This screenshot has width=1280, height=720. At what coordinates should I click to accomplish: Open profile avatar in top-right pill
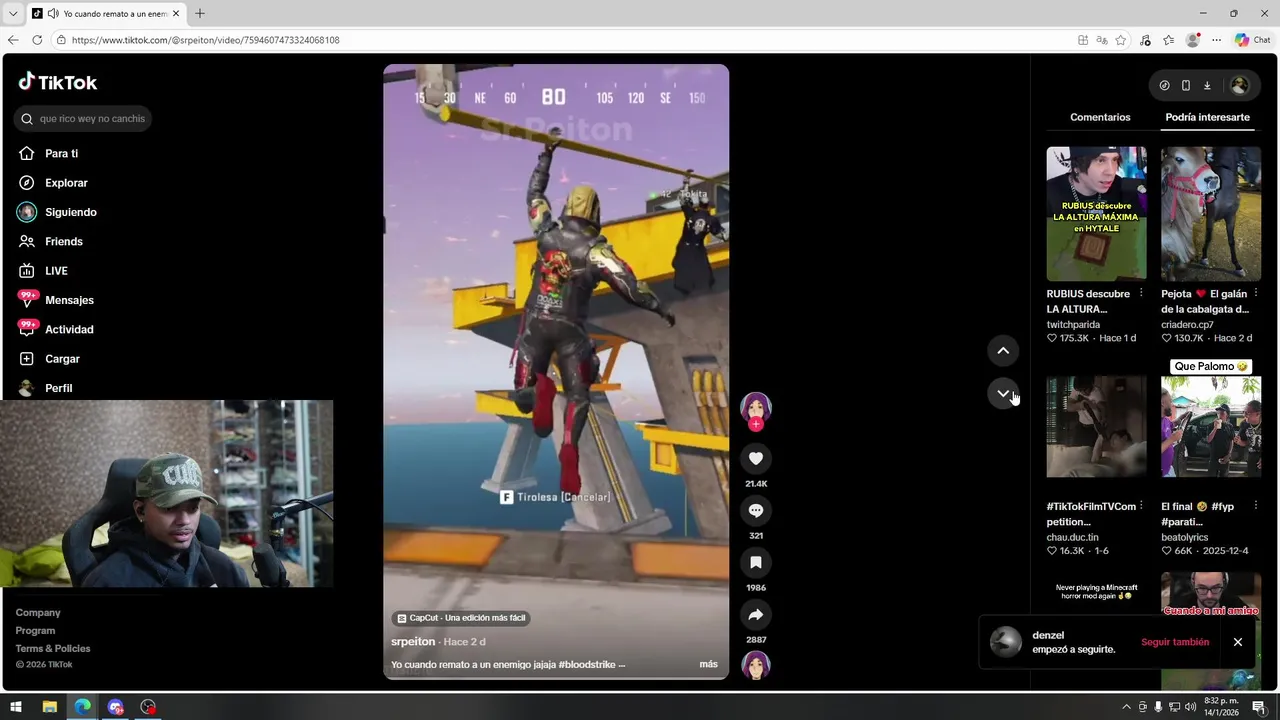click(x=1239, y=86)
